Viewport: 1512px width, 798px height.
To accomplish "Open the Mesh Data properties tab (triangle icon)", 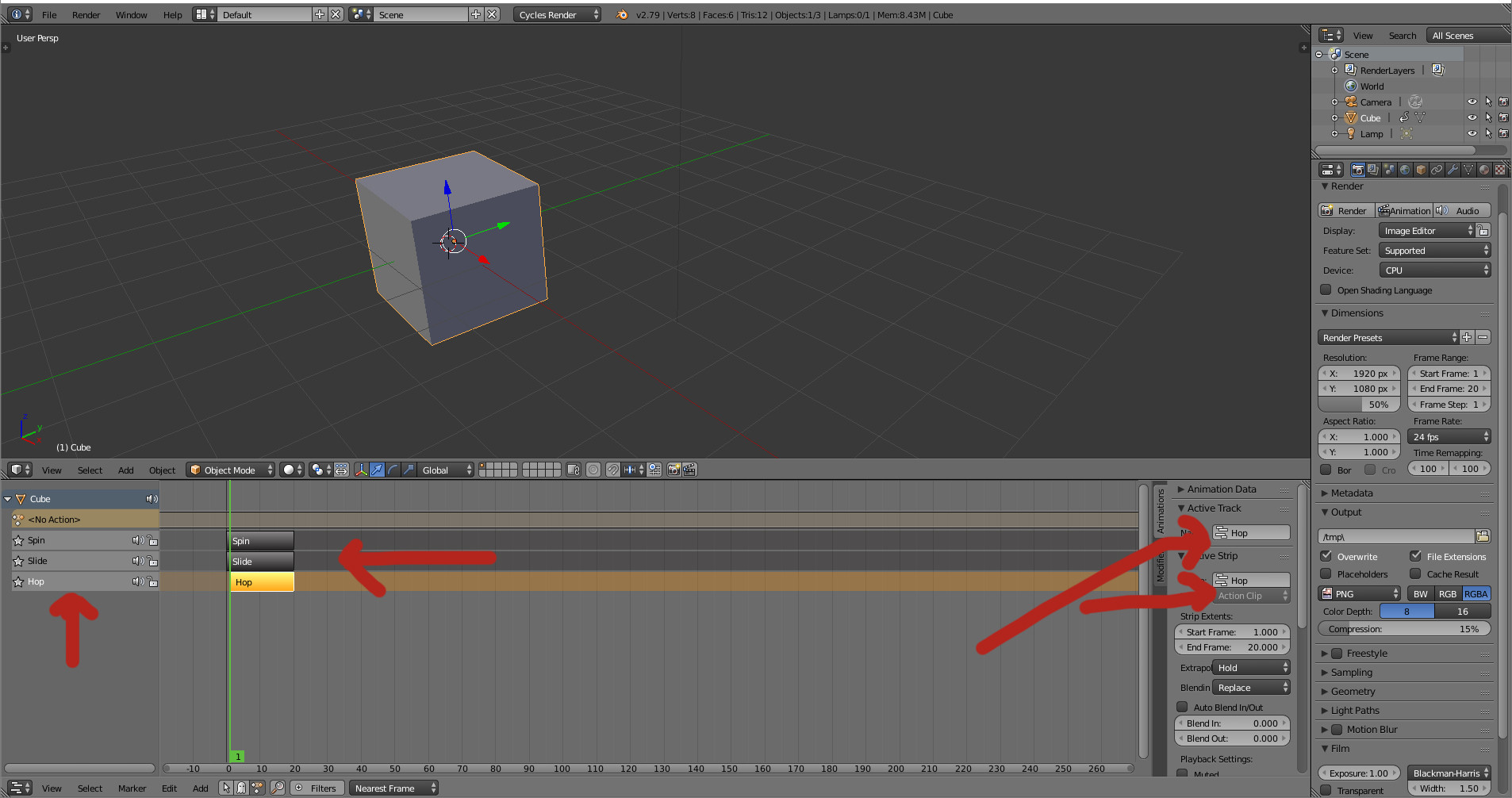I will click(x=1468, y=170).
